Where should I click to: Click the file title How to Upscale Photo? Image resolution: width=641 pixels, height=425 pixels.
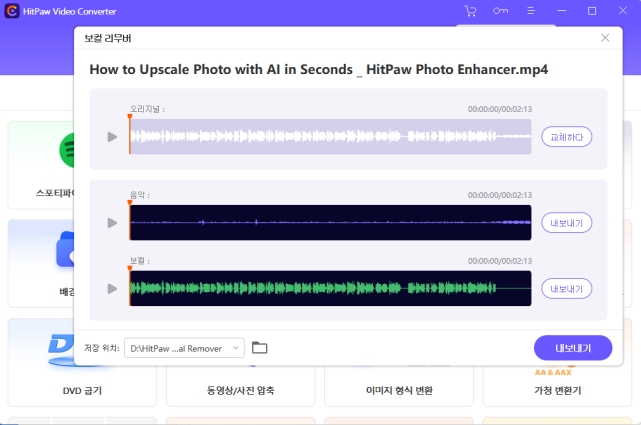pyautogui.click(x=318, y=69)
